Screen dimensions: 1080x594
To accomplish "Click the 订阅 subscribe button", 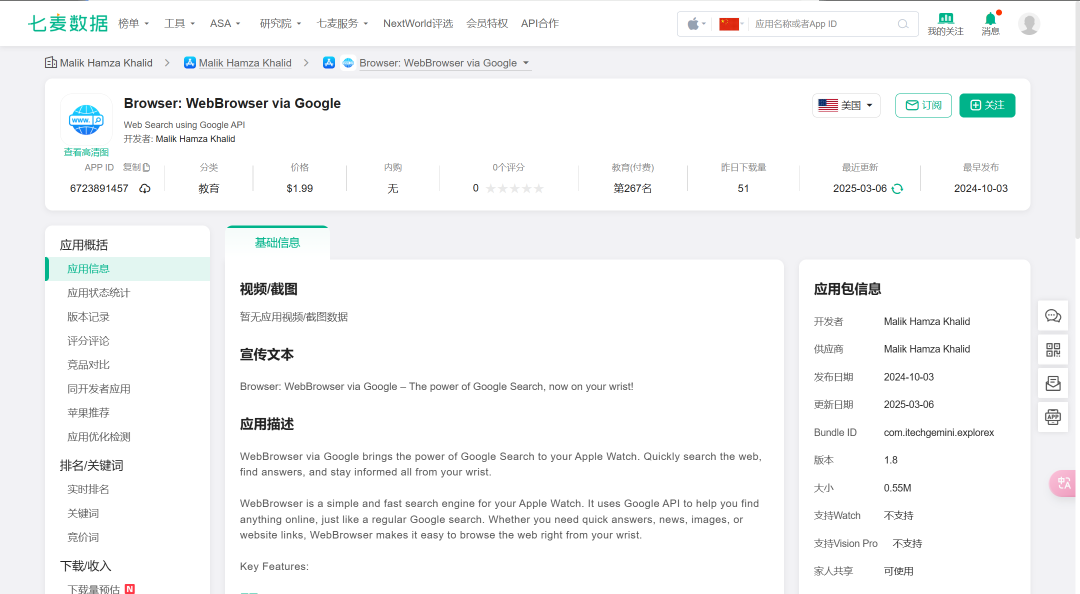I will pyautogui.click(x=923, y=105).
